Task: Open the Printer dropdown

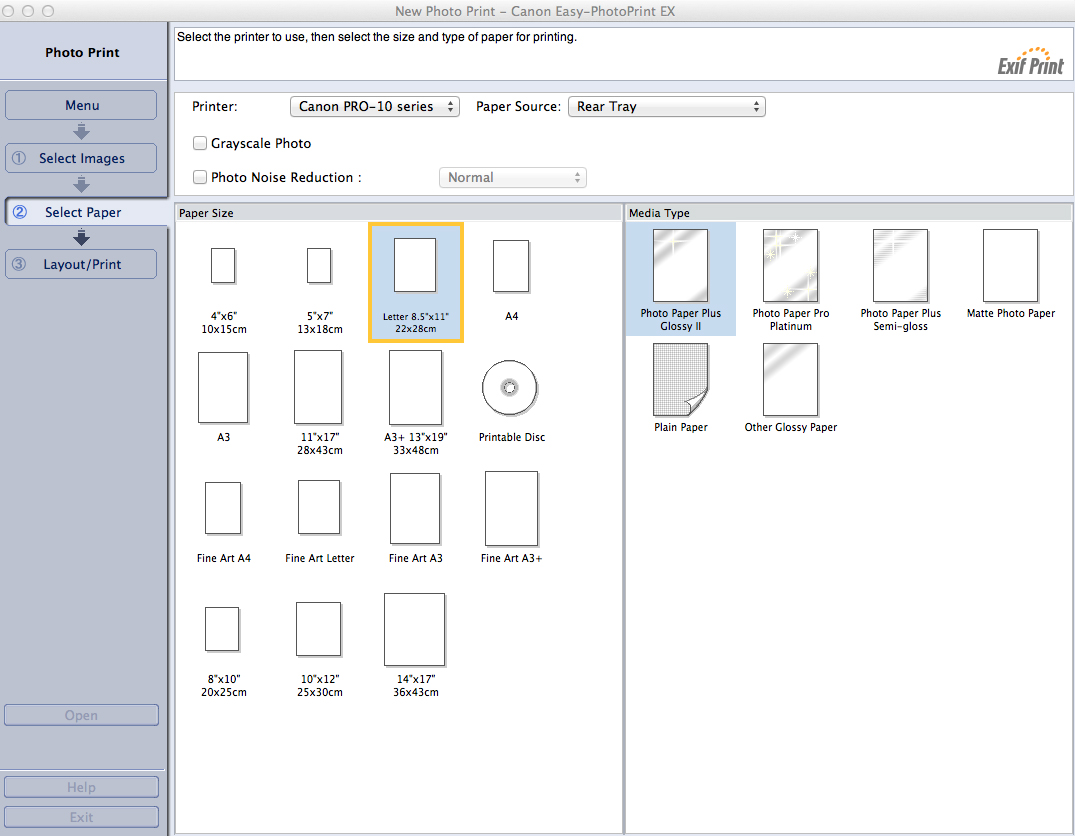Action: tap(375, 106)
